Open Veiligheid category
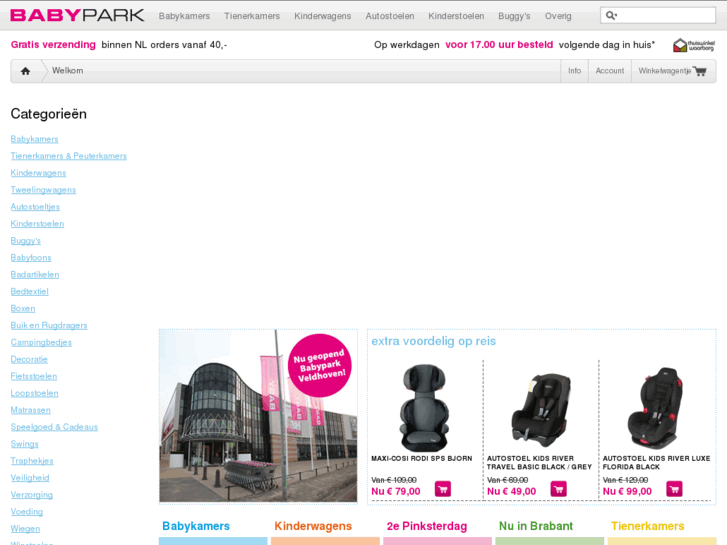727x545 pixels. pos(30,478)
